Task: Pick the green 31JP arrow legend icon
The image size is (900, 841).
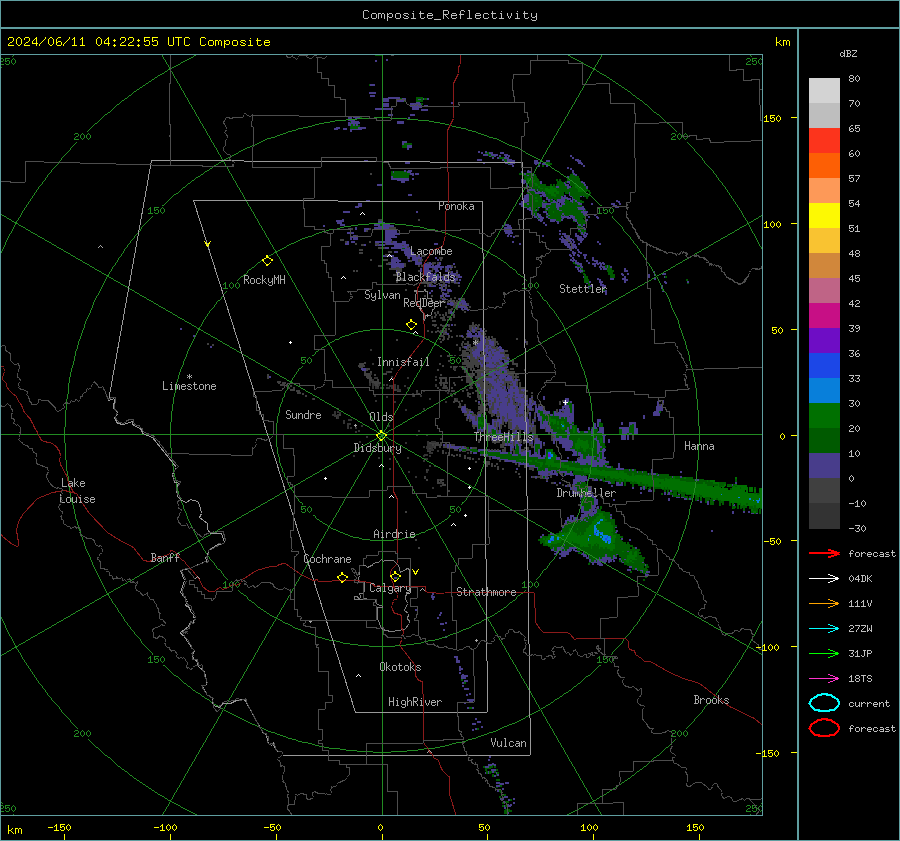Action: (824, 653)
